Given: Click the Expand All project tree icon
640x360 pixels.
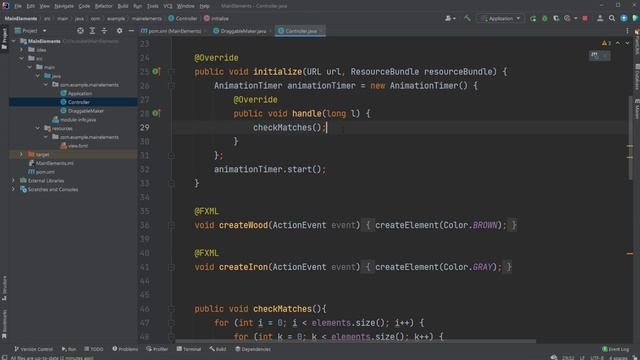Looking at the screenshot, I should 92,31.
